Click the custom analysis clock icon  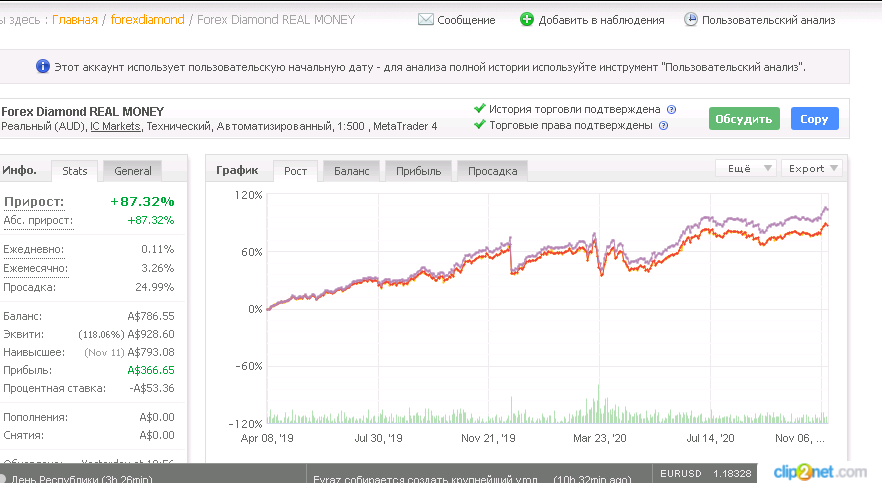click(x=690, y=20)
